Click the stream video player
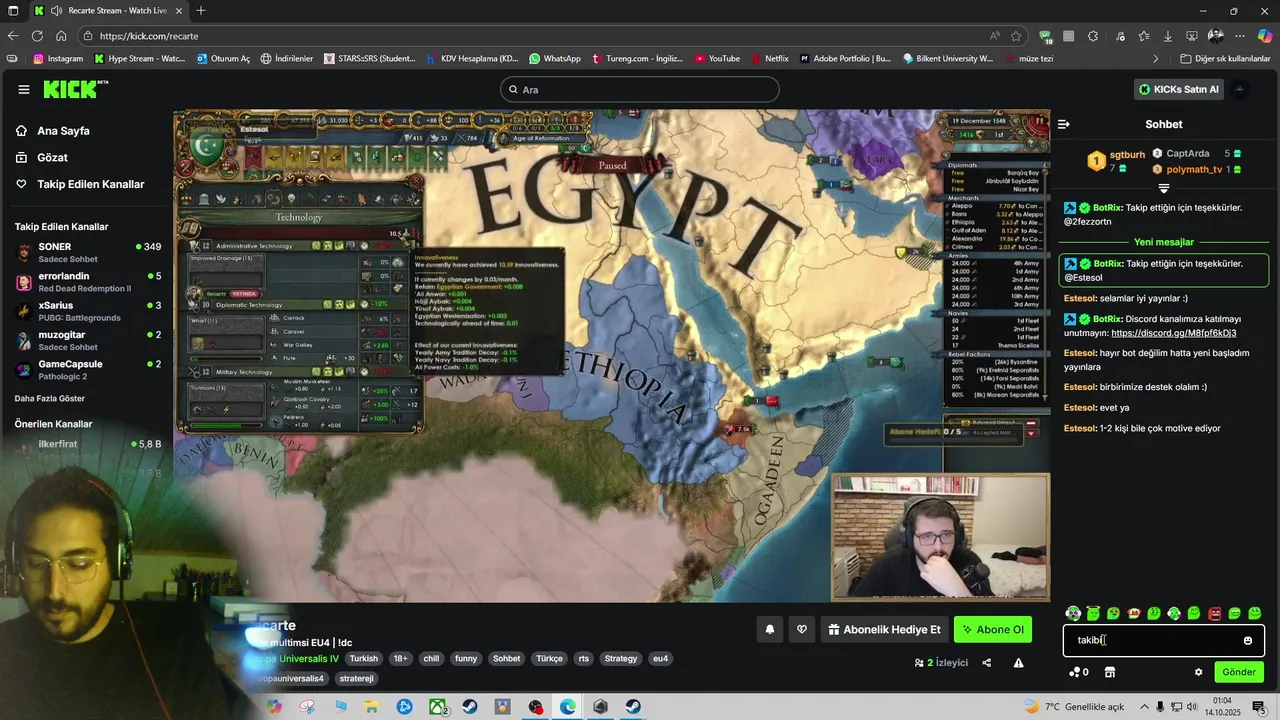This screenshot has width=1280, height=720. click(612, 355)
